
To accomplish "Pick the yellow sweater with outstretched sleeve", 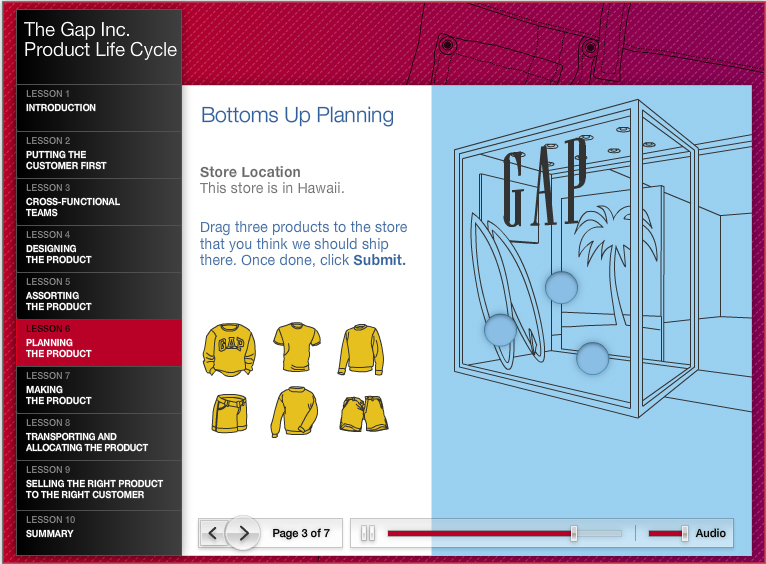I will (x=295, y=411).
